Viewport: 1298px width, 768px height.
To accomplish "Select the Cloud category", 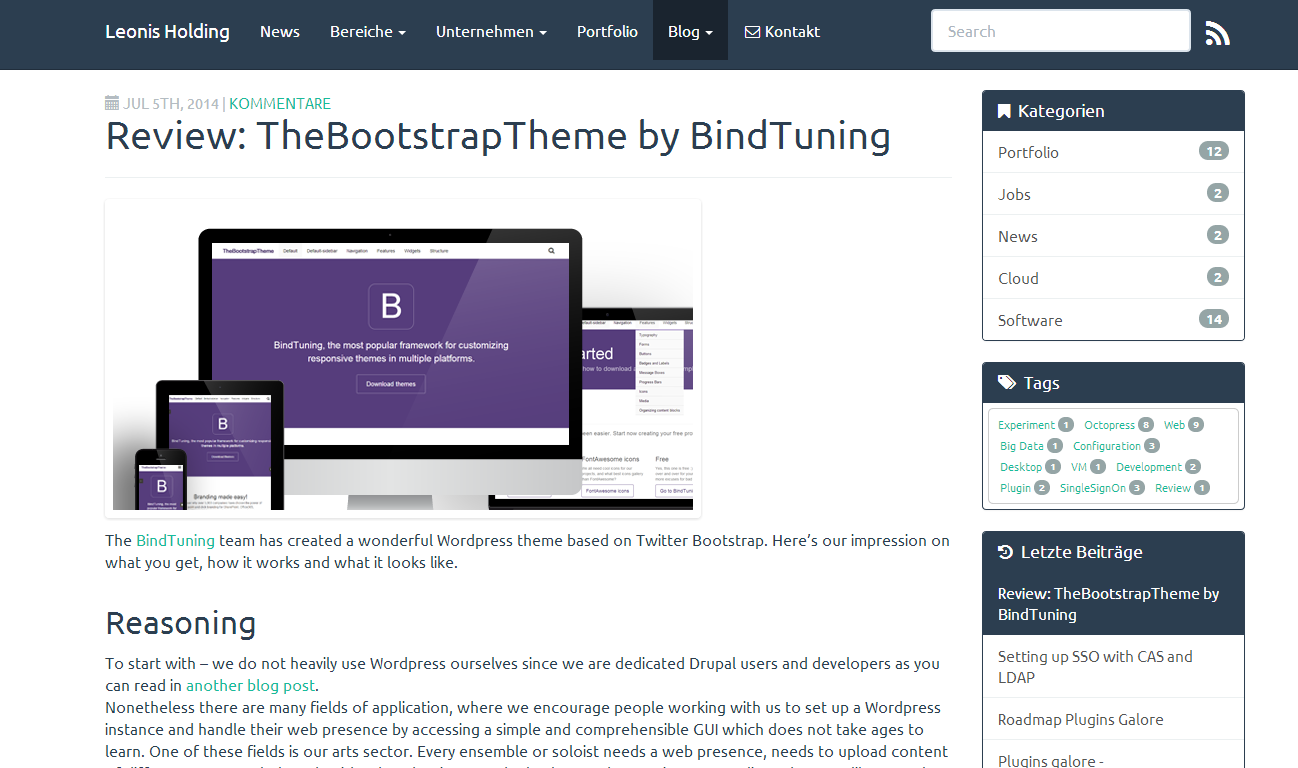I will coord(1113,278).
